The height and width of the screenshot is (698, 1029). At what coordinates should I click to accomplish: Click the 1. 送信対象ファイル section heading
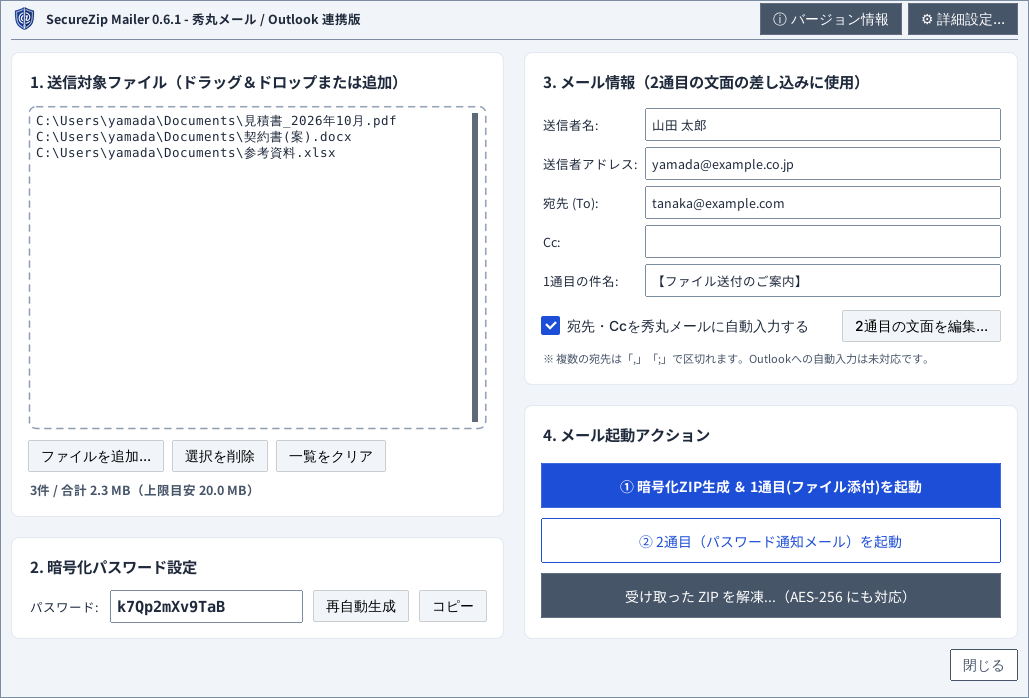point(215,82)
